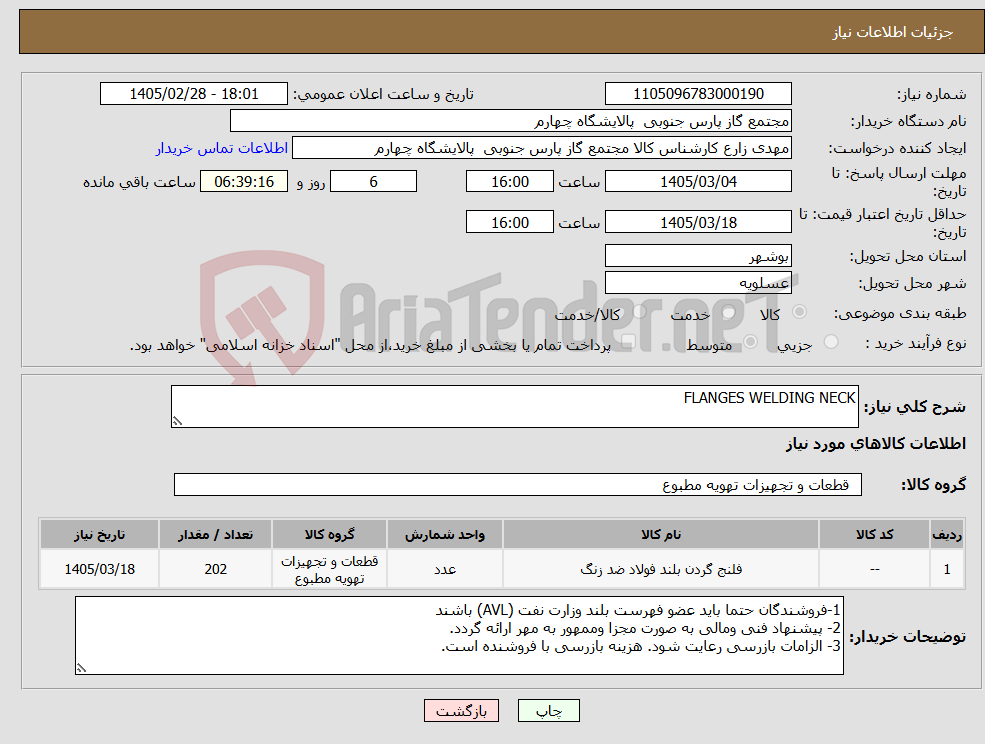Click item name فلنج گردن بلند فولاد ضد زنگ

tap(661, 569)
